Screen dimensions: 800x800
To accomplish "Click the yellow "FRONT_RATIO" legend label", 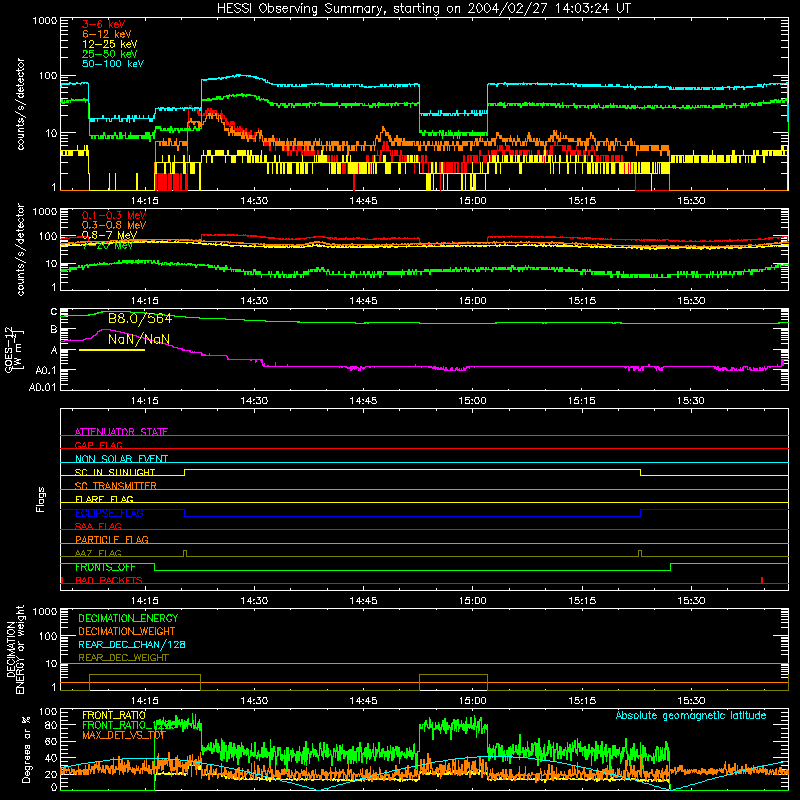I will tap(114, 715).
